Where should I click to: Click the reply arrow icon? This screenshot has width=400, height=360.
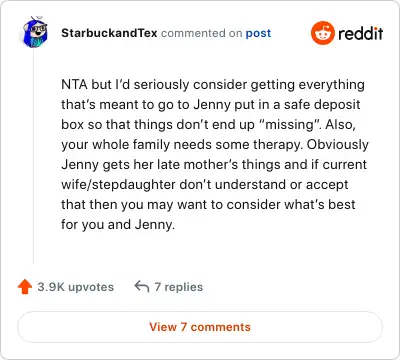coord(142,286)
